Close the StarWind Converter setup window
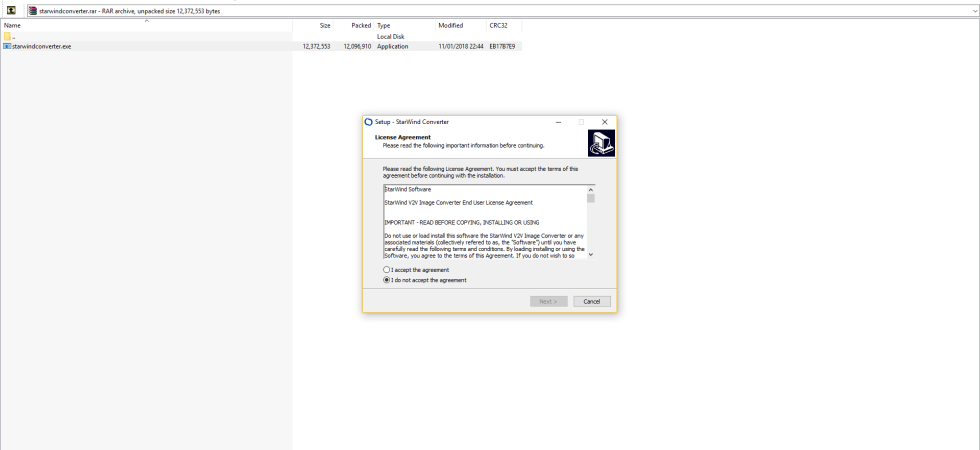 (x=604, y=122)
